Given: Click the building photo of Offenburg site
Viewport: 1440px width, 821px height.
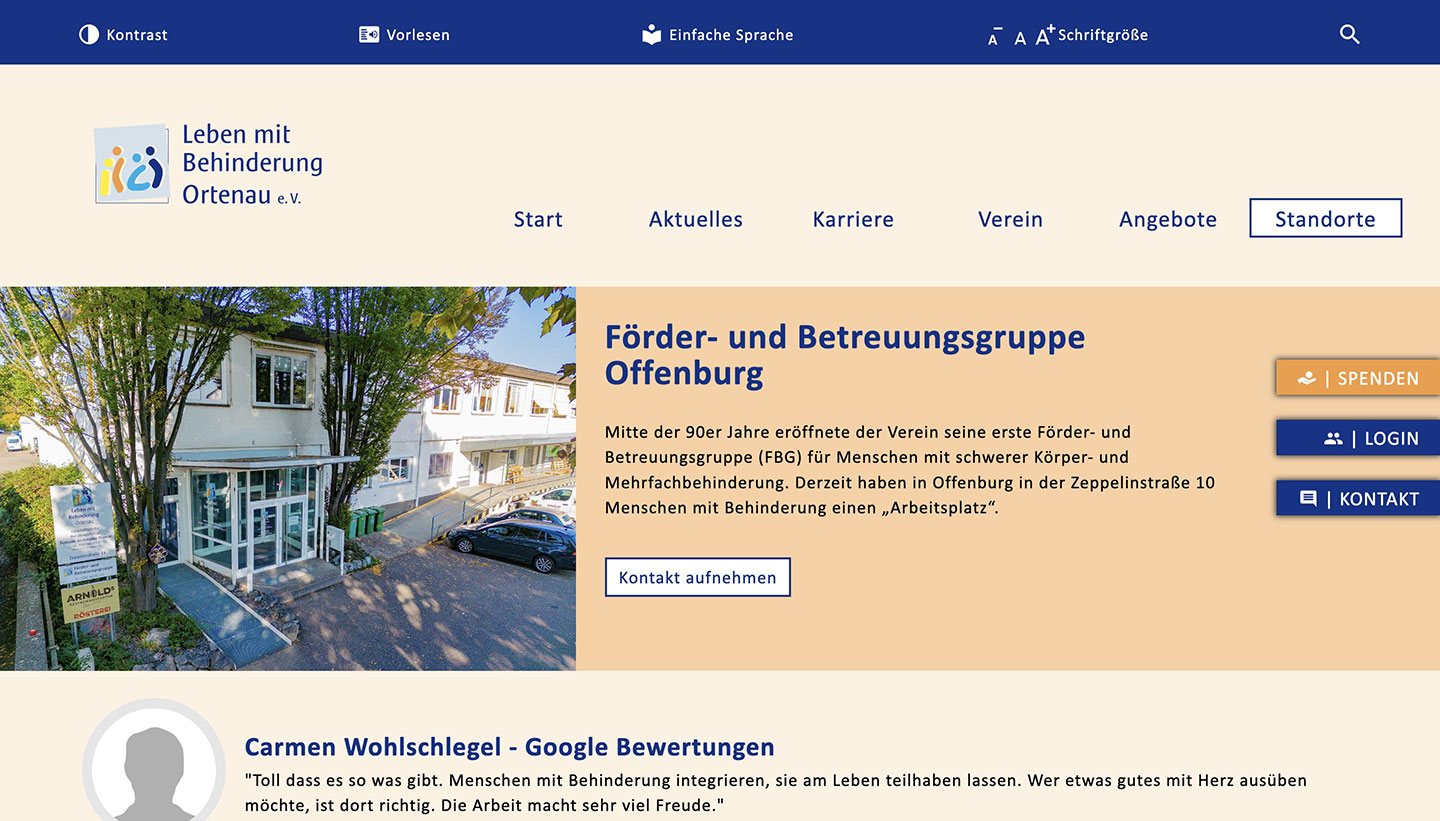Looking at the screenshot, I should tap(288, 478).
